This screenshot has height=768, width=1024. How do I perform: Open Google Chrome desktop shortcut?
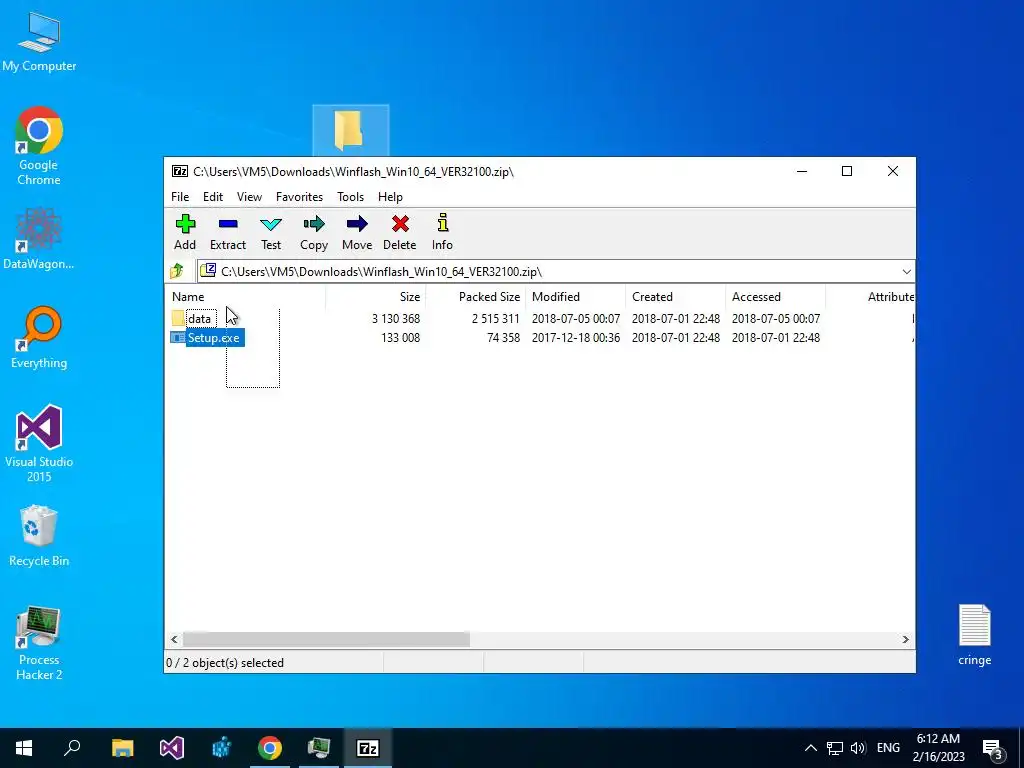tap(39, 146)
